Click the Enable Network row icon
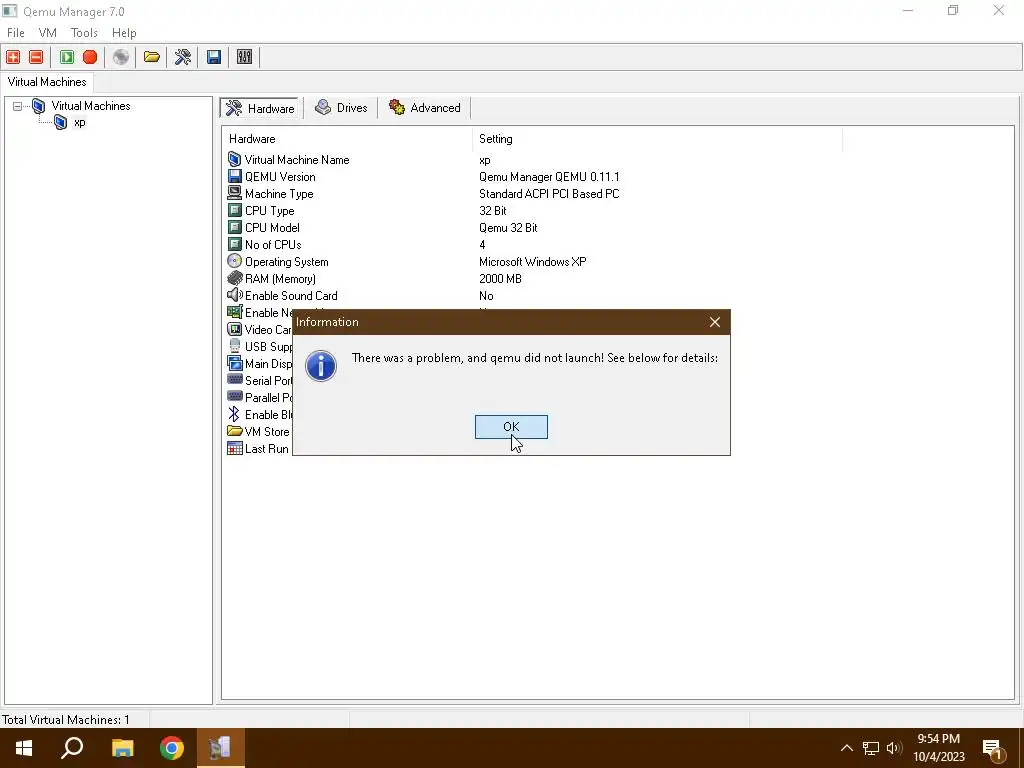1024x768 pixels. pos(234,313)
